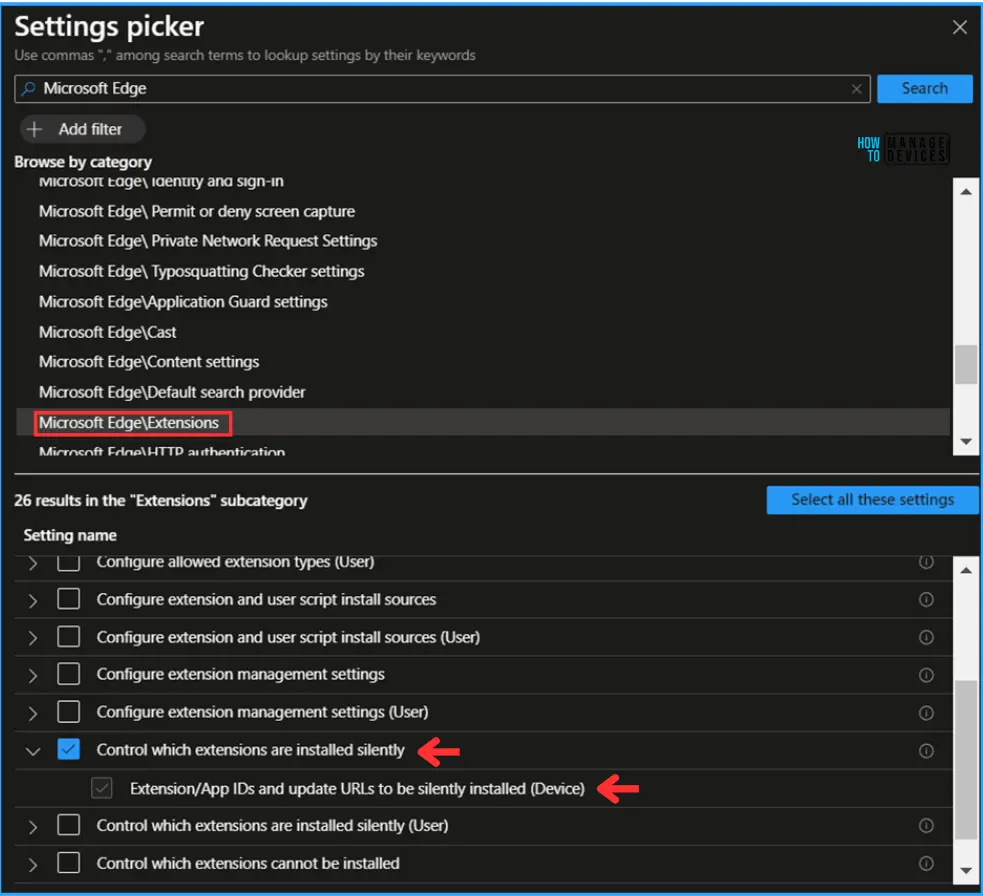Open info for Control which extensions are installed silently
The height and width of the screenshot is (896, 983).
926,751
